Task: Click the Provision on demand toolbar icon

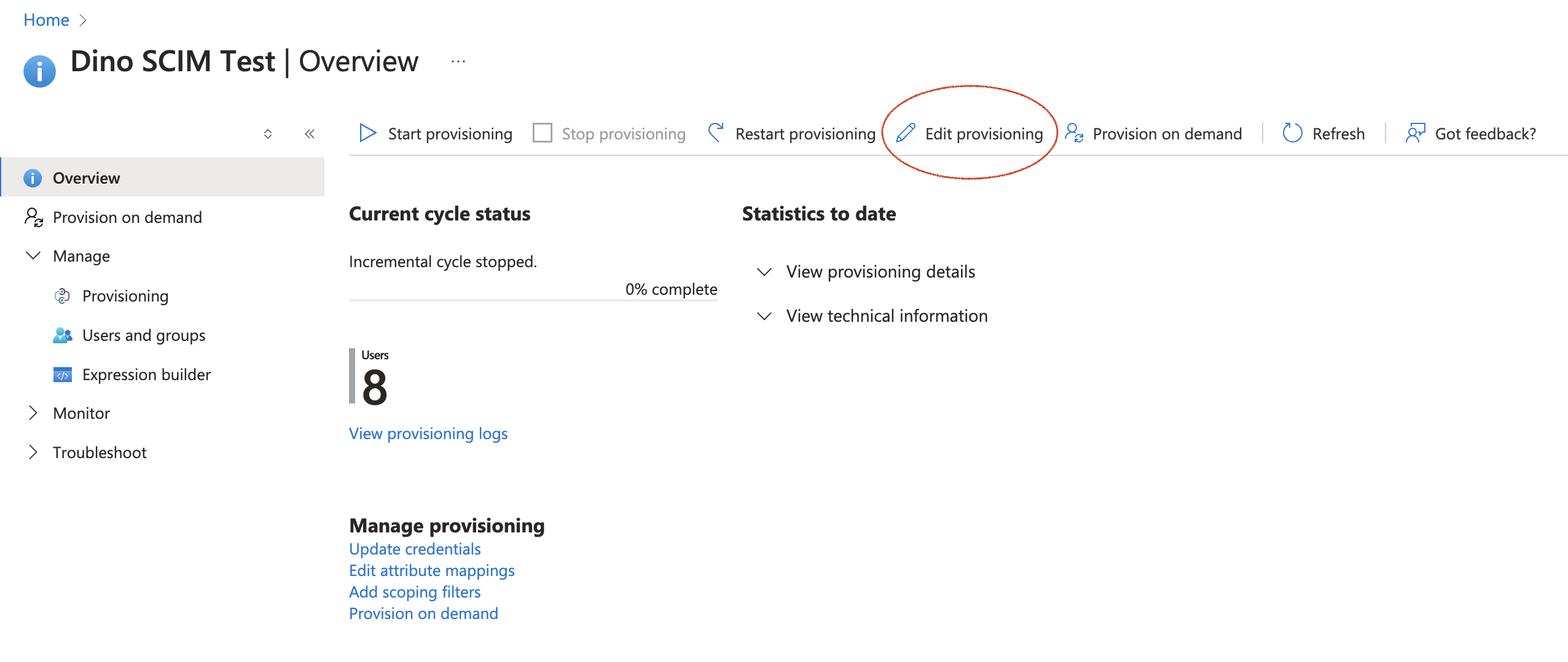Action: pyautogui.click(x=1074, y=133)
